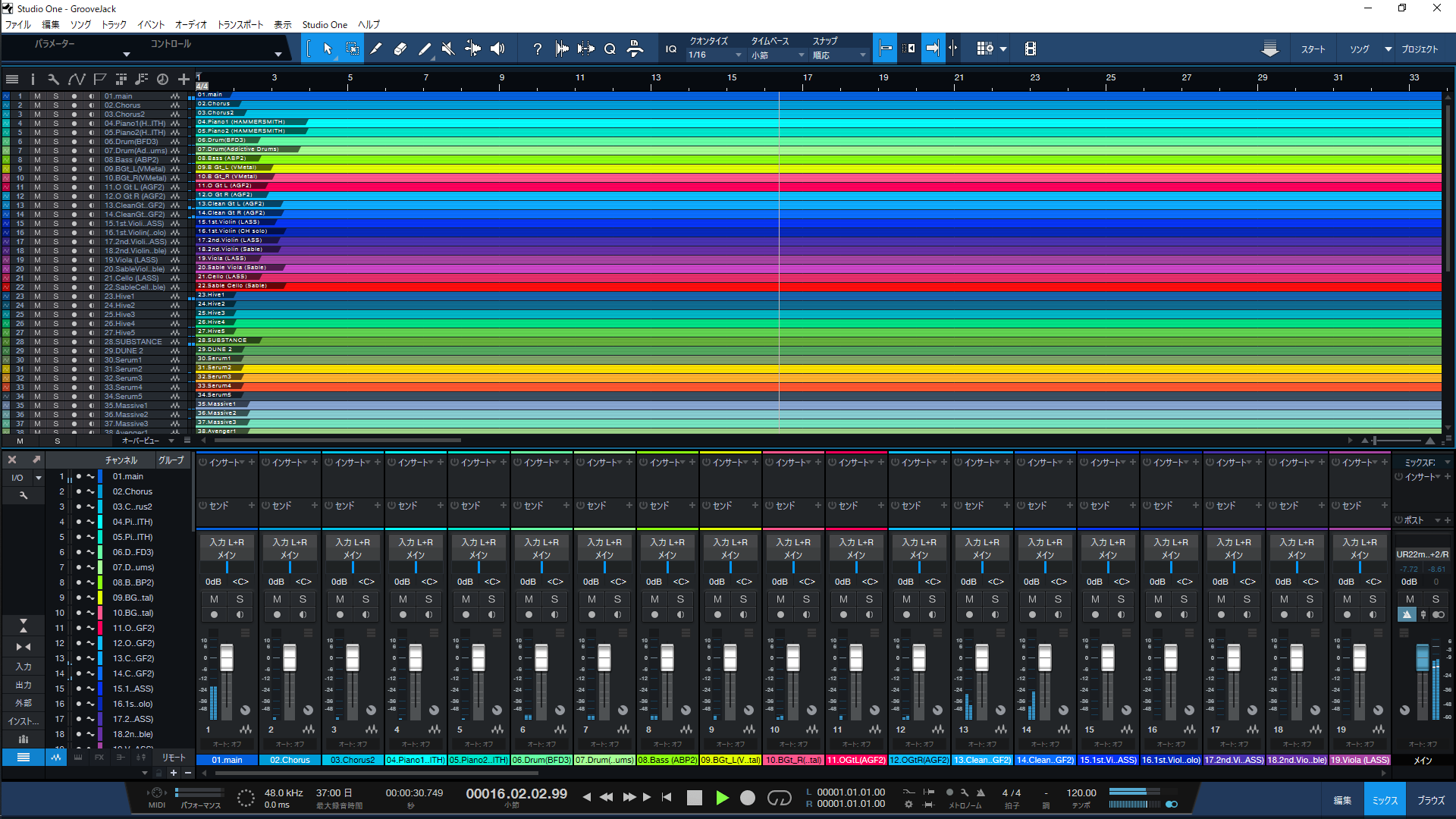Image resolution: width=1456 pixels, height=819 pixels.
Task: Click the main output fader
Action: coord(1423,657)
